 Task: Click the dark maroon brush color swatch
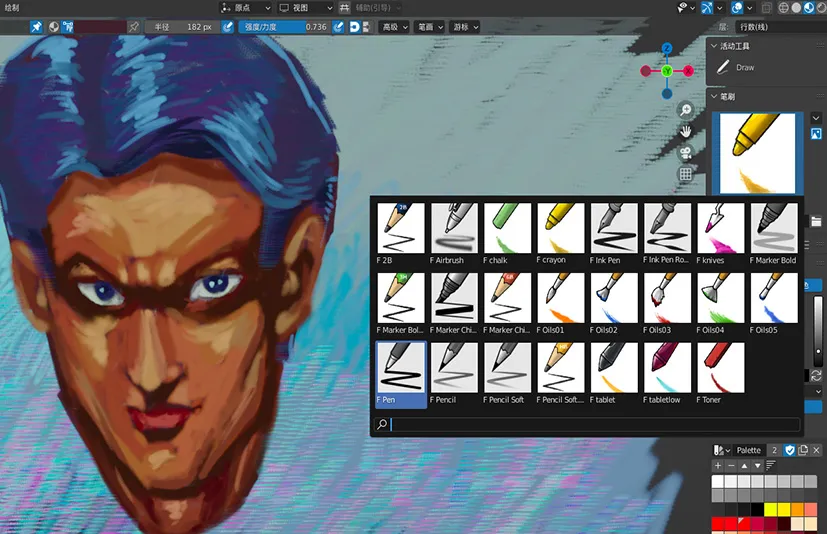[100, 27]
